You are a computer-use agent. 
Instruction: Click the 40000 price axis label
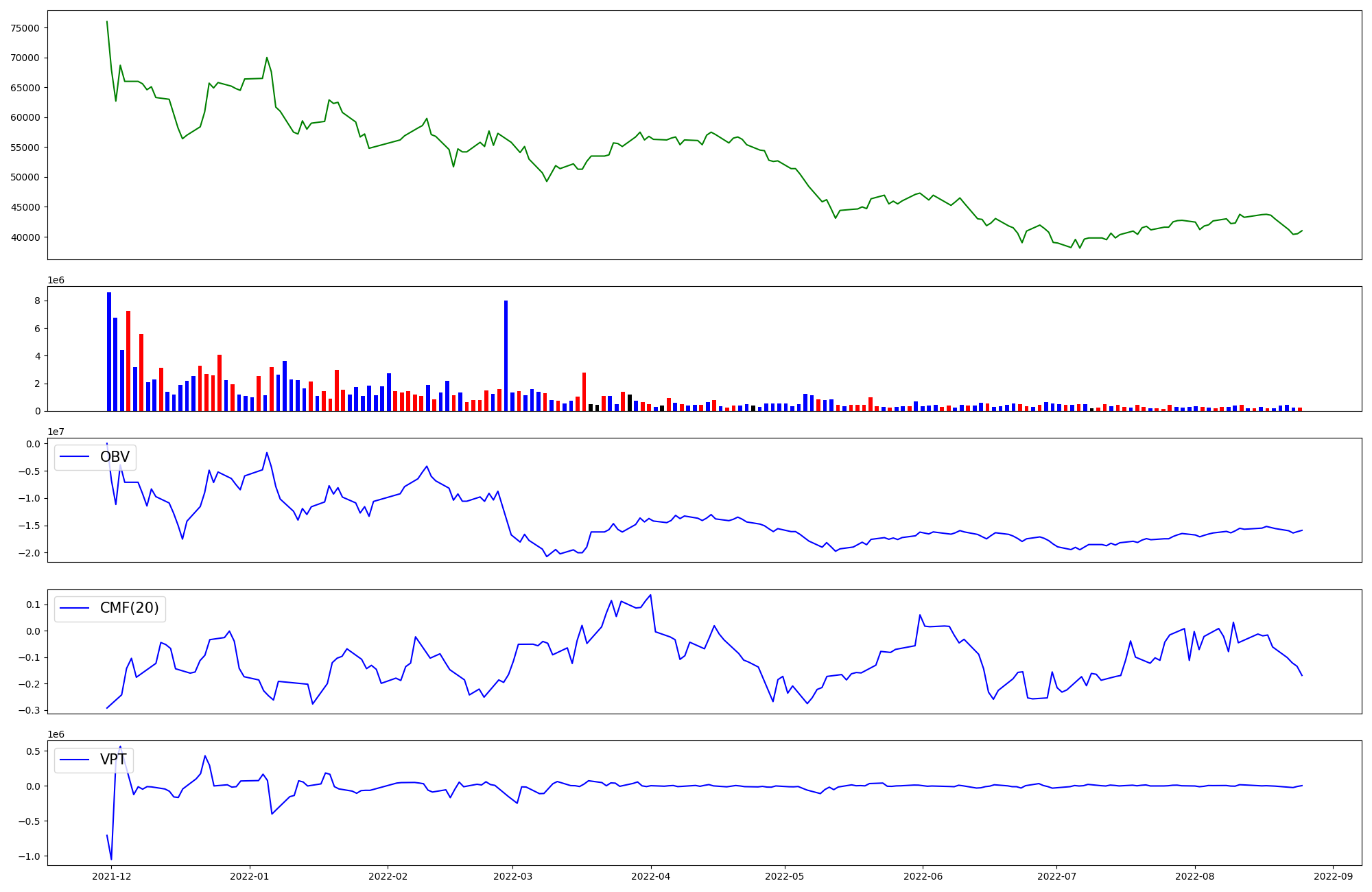click(x=25, y=237)
